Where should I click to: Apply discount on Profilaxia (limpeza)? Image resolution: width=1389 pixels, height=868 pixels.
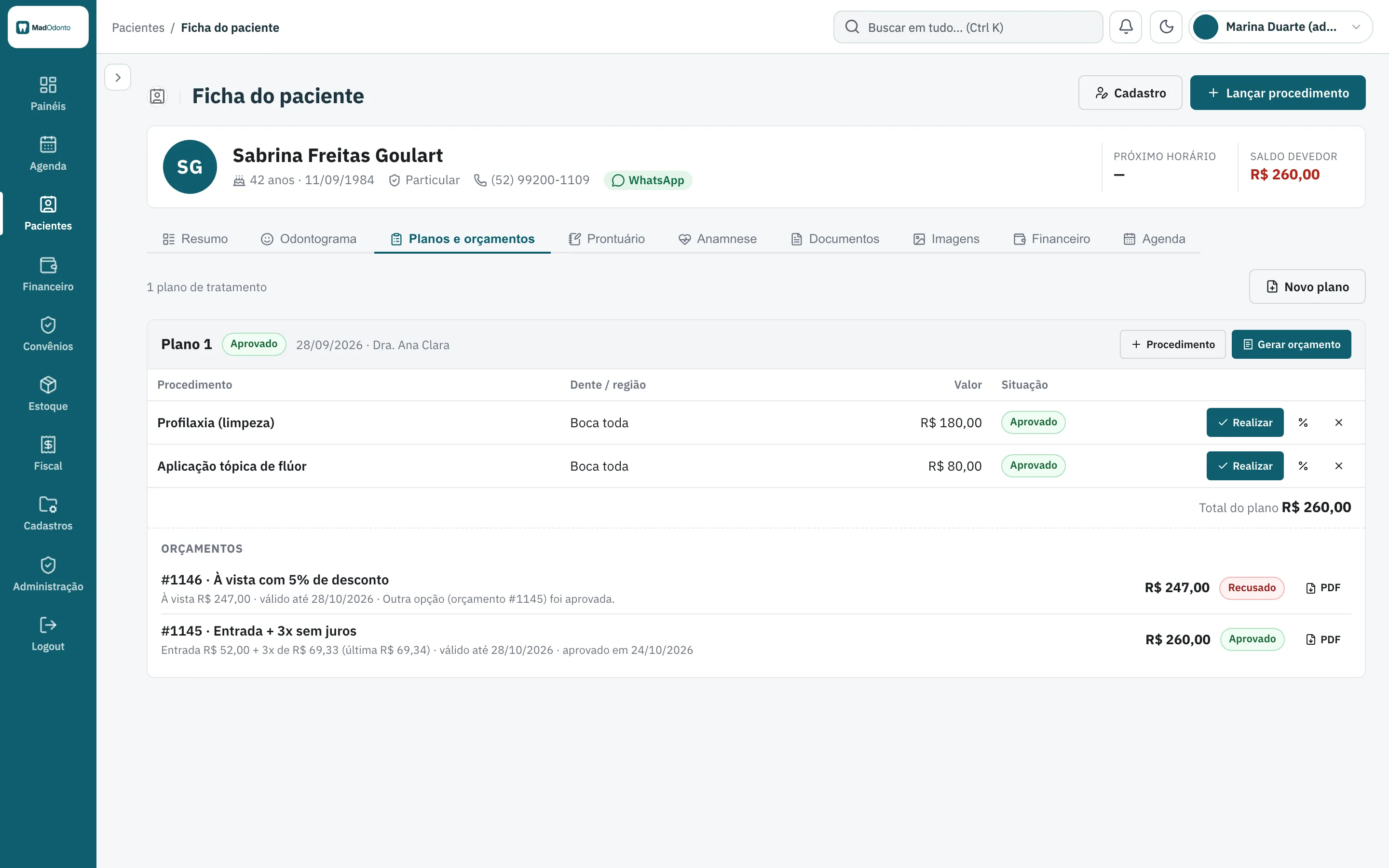coord(1303,422)
